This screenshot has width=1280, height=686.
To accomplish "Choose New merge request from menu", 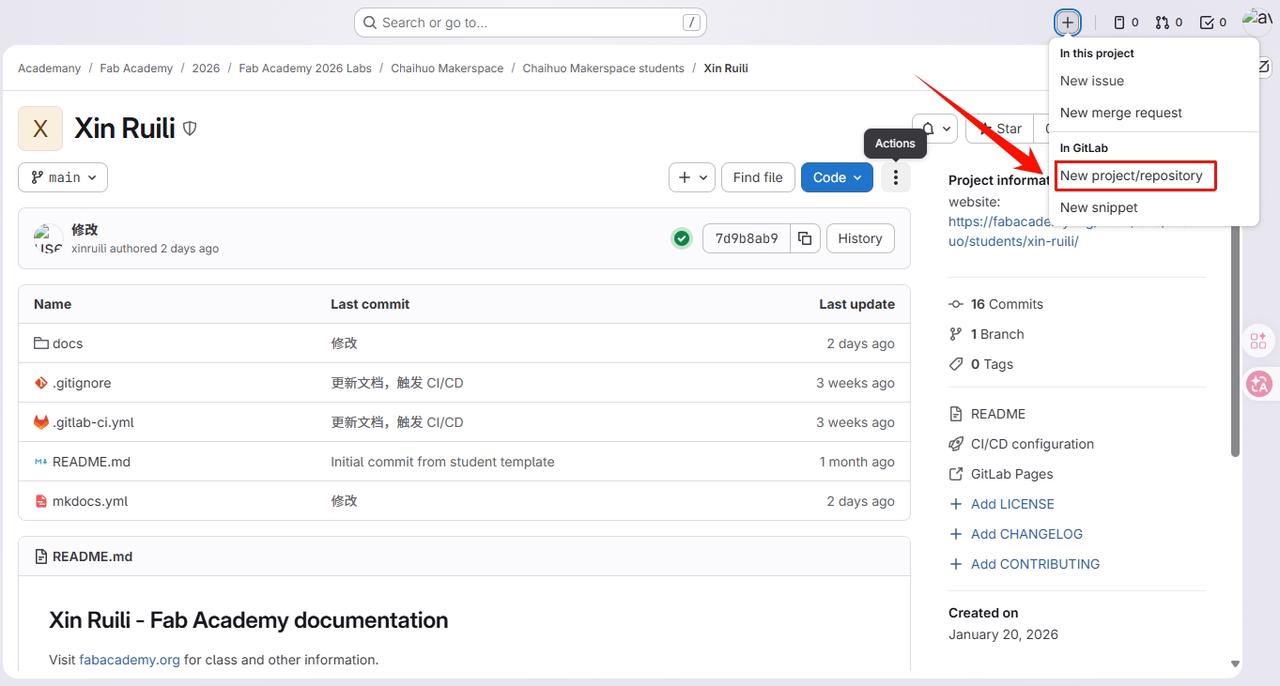I will [x=1120, y=113].
